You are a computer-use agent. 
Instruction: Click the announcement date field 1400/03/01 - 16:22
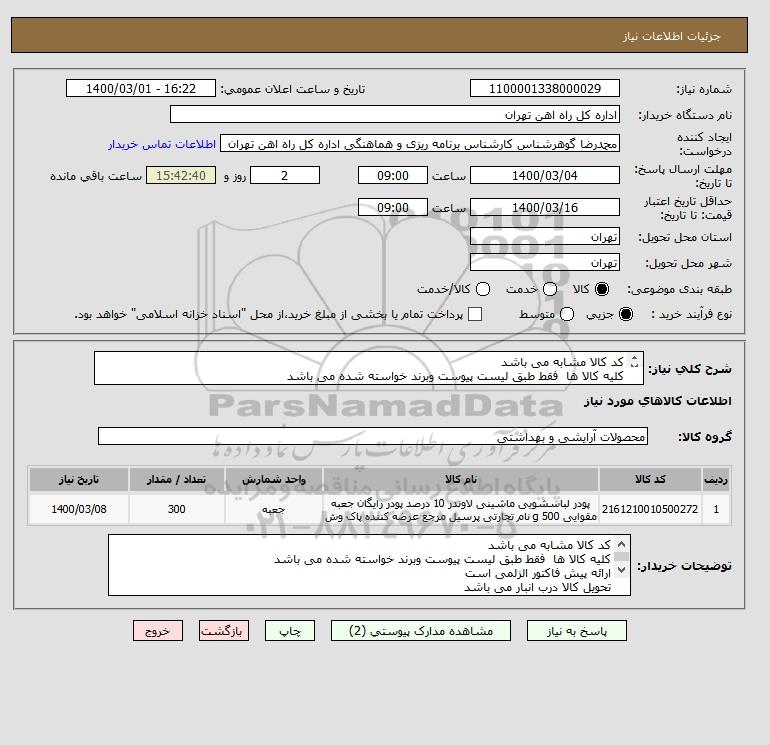pos(141,88)
